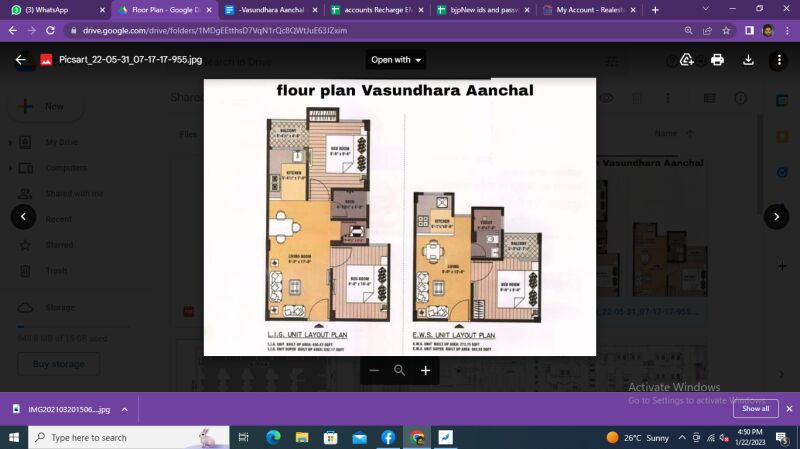
Task: Click the floor plan preview image
Action: (399, 217)
